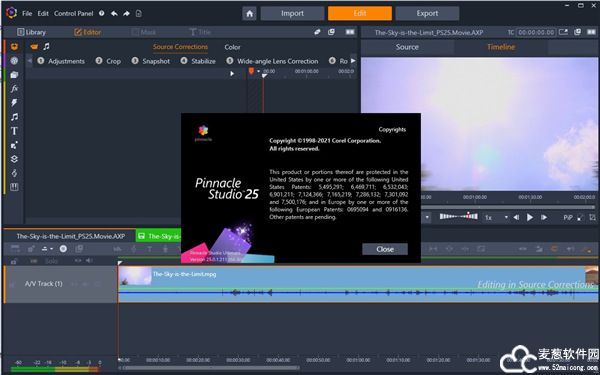600x375 pixels.
Task: Click the circular record icon in timeline toolbar
Action: [x=63, y=249]
